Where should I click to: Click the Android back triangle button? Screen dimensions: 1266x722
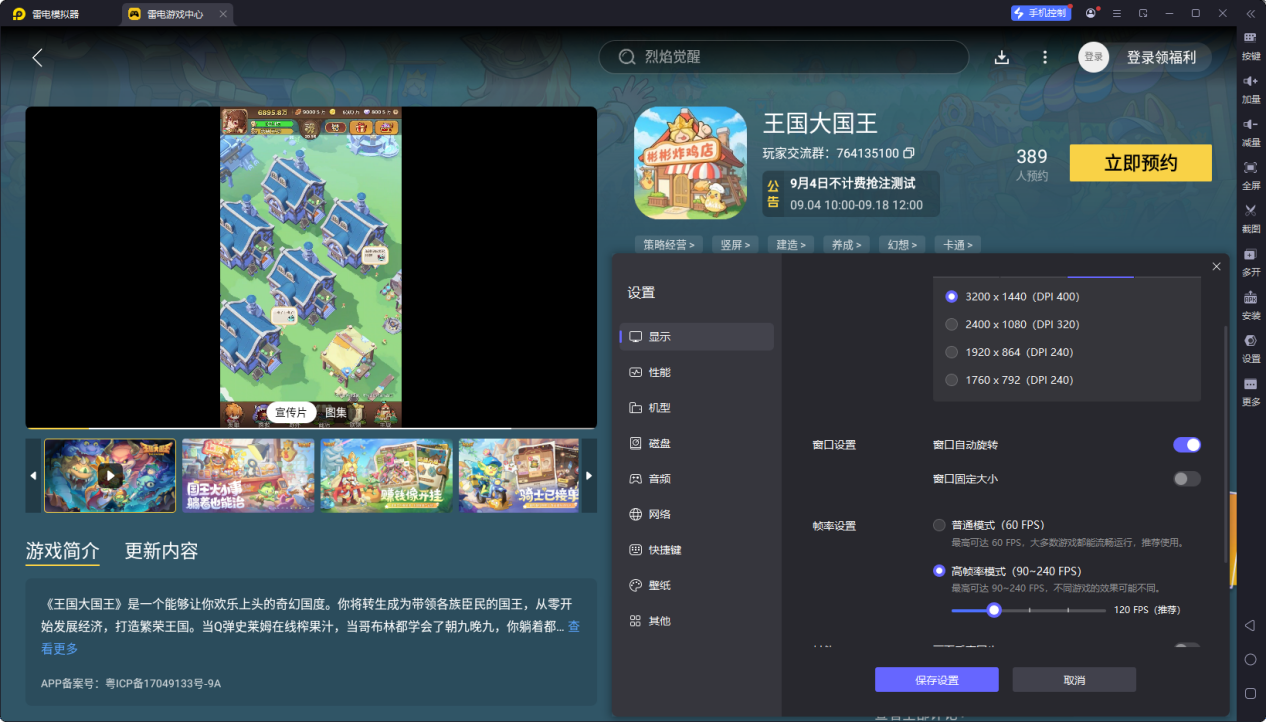tap(1250, 625)
